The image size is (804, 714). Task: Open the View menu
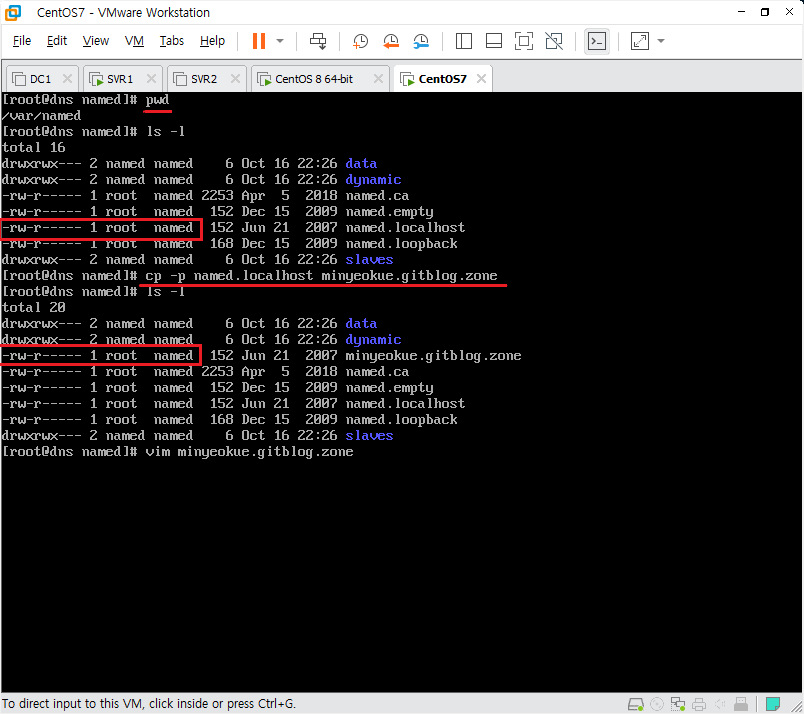point(96,41)
